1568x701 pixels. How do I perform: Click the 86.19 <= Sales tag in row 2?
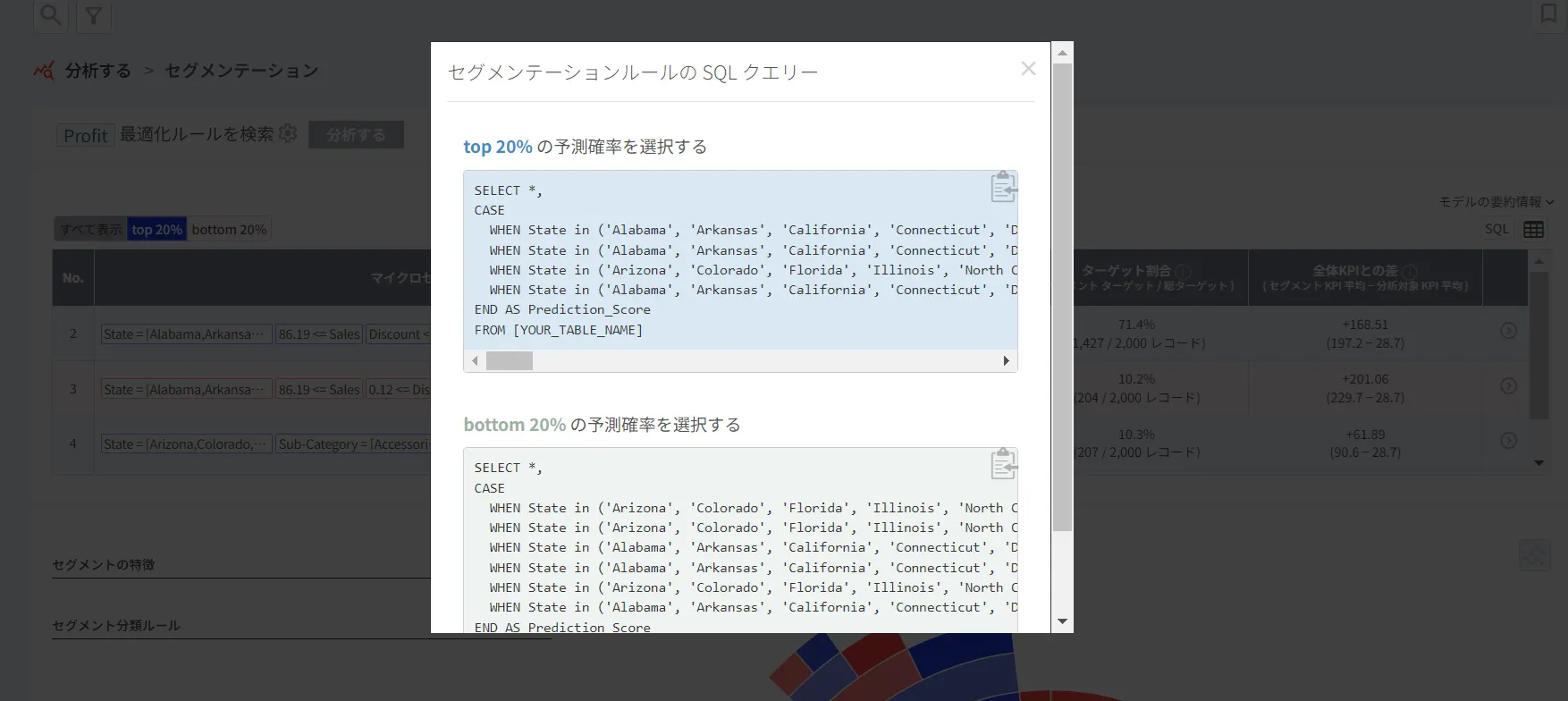pyautogui.click(x=318, y=334)
